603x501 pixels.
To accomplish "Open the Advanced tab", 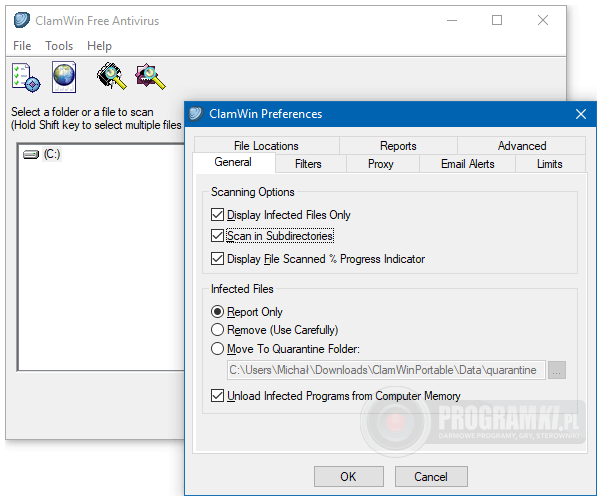I will pyautogui.click(x=522, y=146).
